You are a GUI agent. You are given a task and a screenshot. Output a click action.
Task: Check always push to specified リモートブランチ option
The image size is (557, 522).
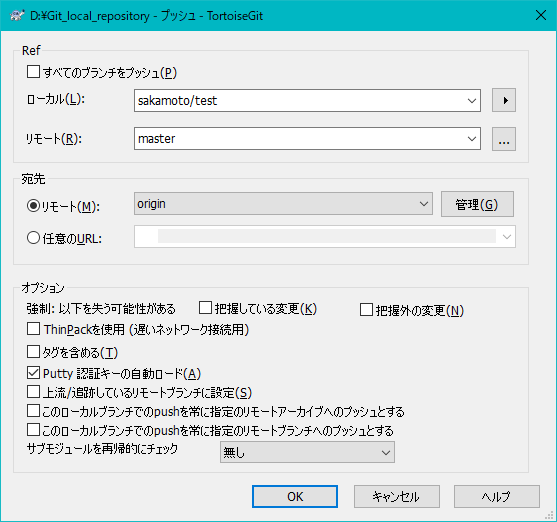click(x=33, y=430)
